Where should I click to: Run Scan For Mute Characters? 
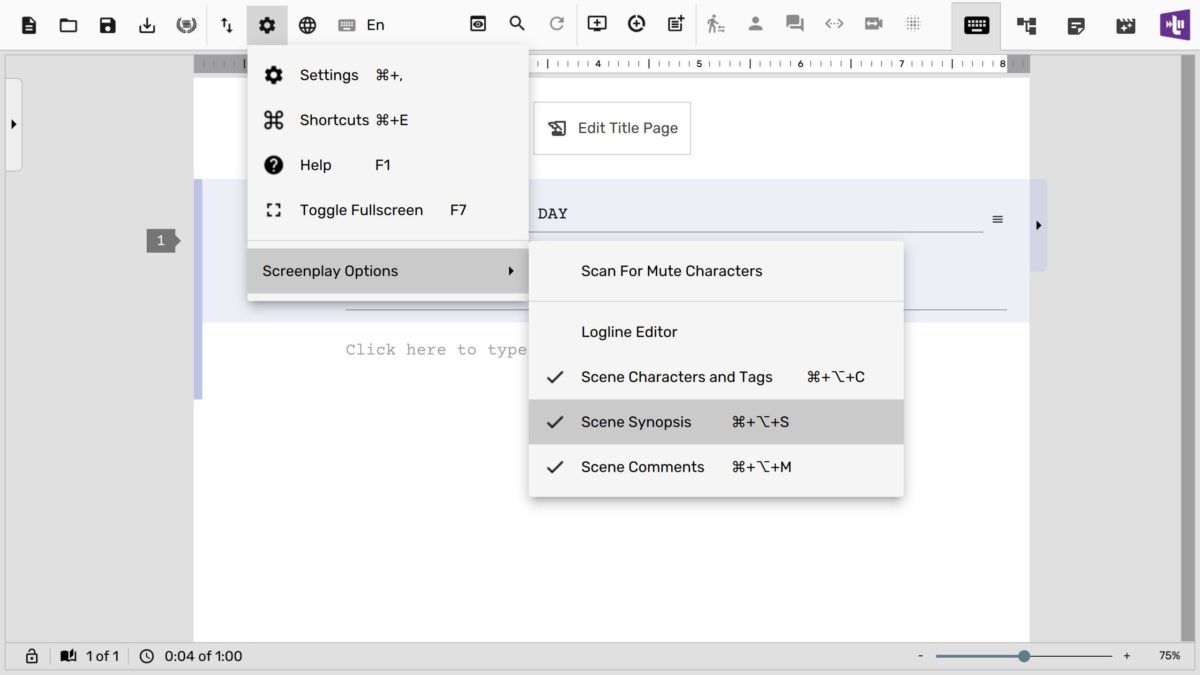pos(672,270)
